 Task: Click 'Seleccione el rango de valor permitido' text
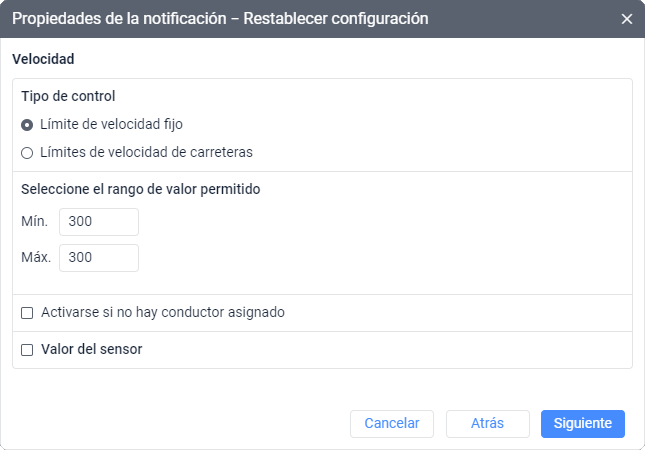[x=141, y=188]
